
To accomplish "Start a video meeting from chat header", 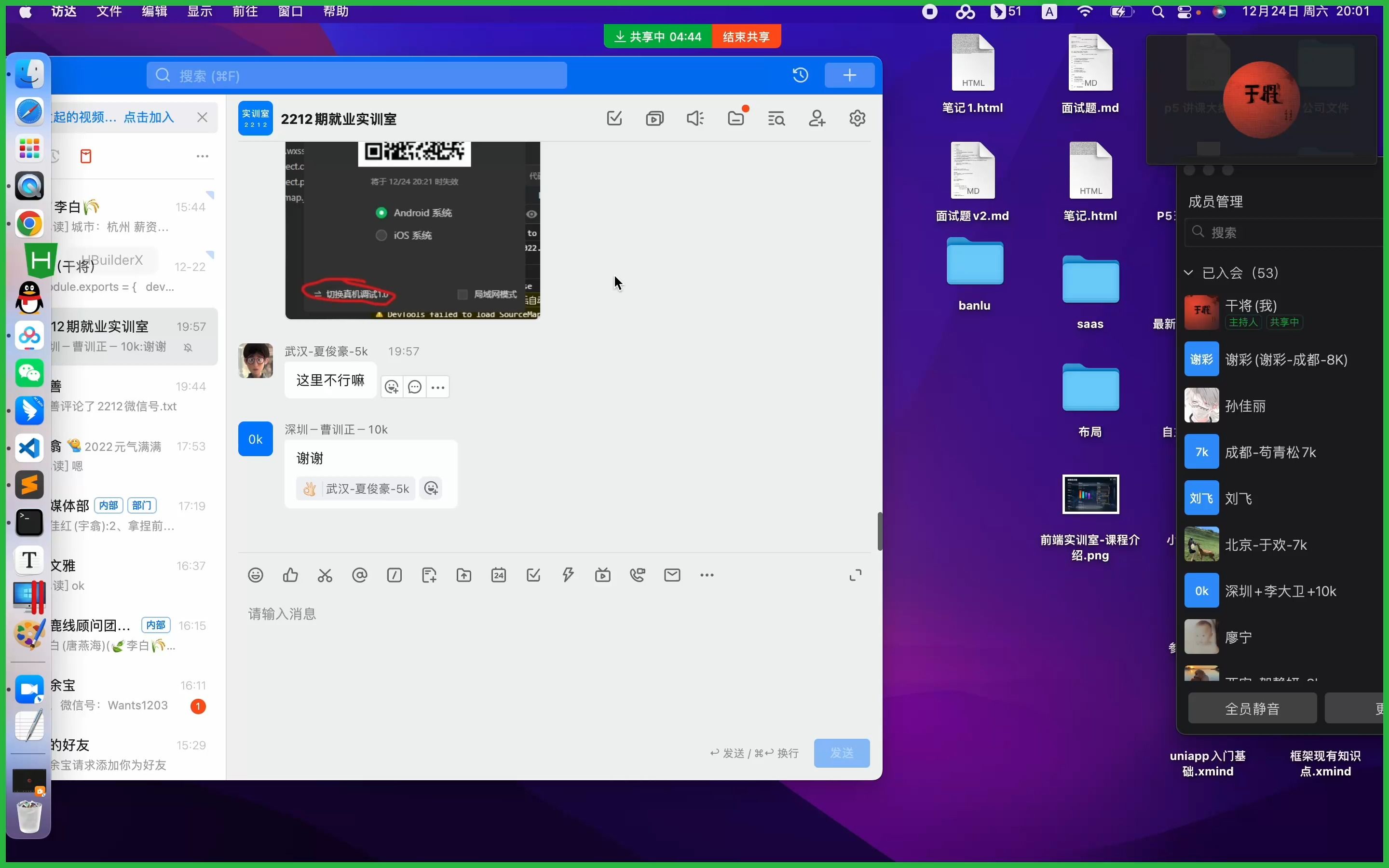I will 654,118.
